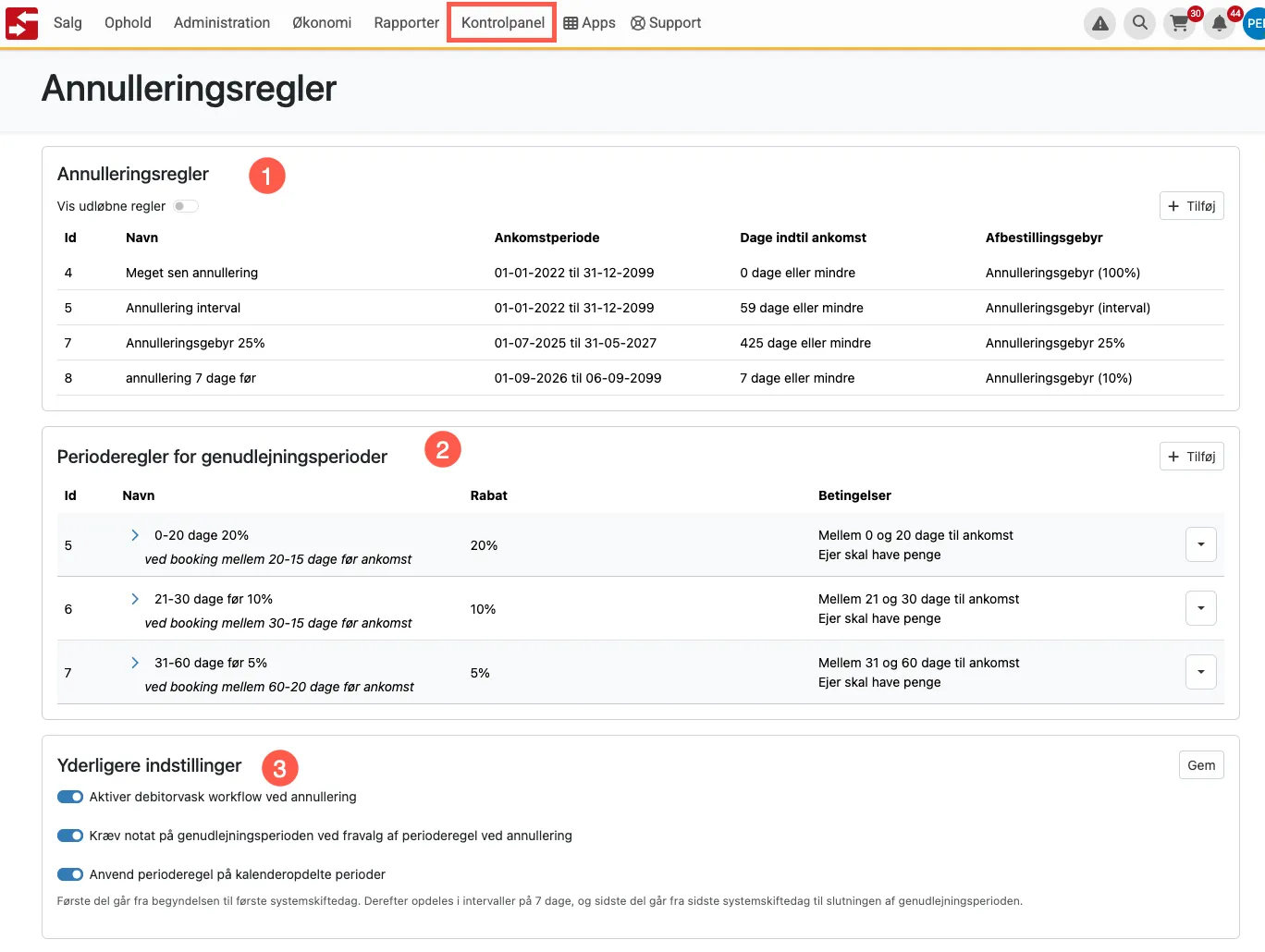Click the 'Annulleringsgebyr (interval)' fee cell
The image size is (1265, 952).
click(1068, 308)
